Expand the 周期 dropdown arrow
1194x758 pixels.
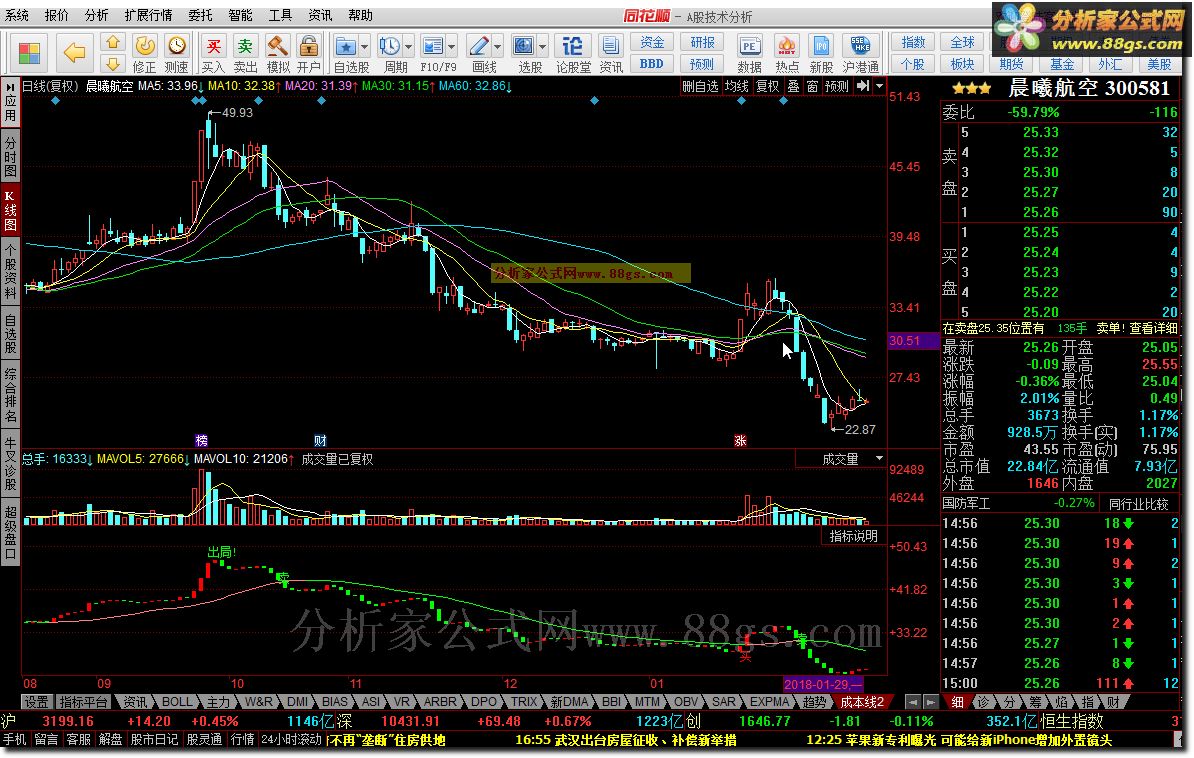(x=409, y=47)
